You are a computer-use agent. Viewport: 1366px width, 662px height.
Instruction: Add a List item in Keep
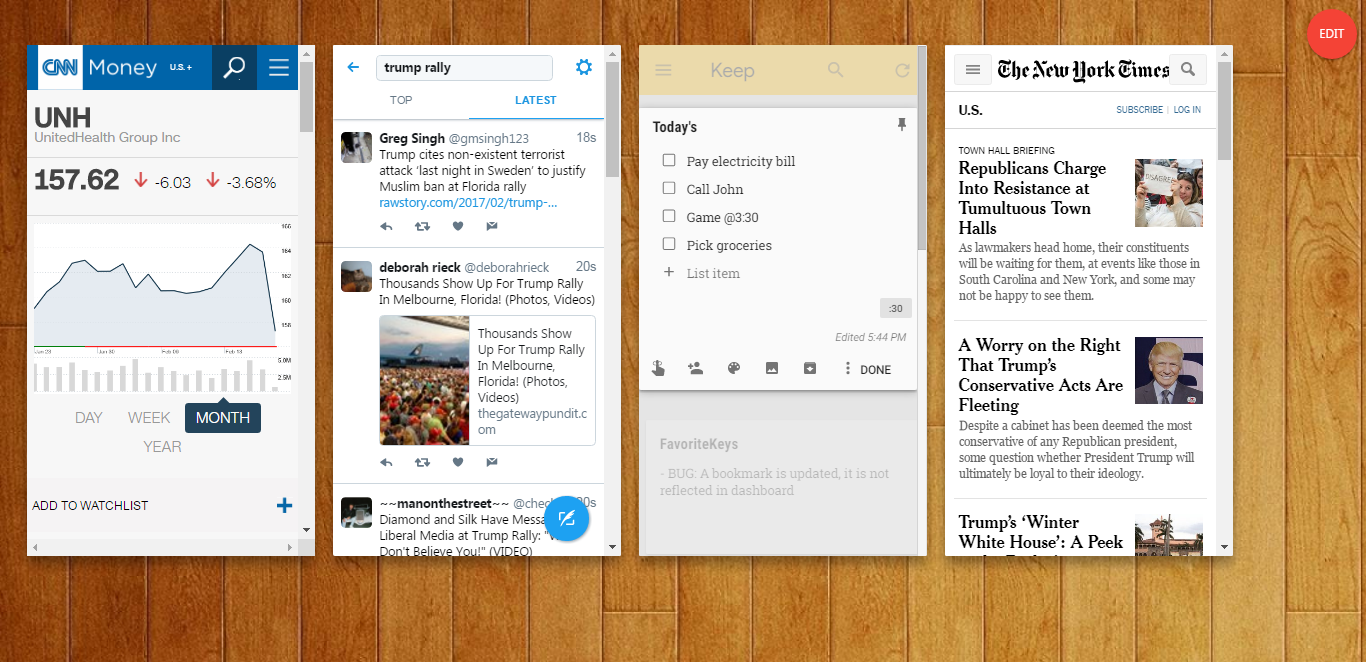tap(713, 273)
